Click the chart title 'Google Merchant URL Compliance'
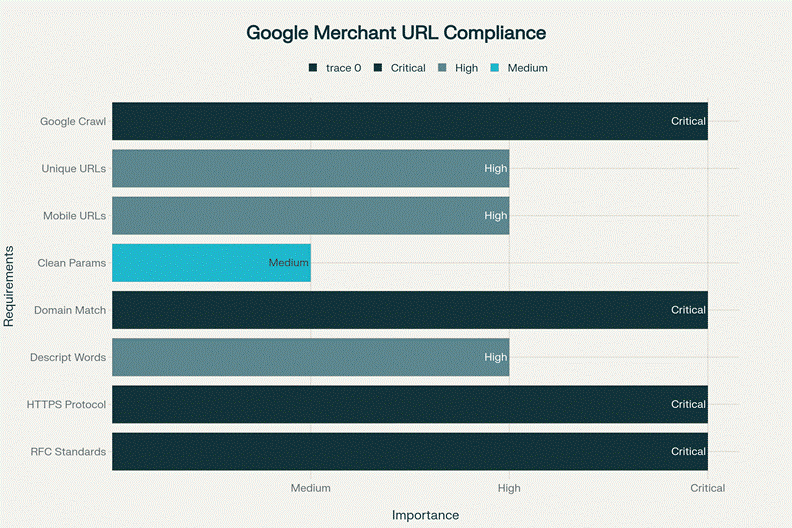Viewport: 792px width, 528px height. pyautogui.click(x=396, y=33)
